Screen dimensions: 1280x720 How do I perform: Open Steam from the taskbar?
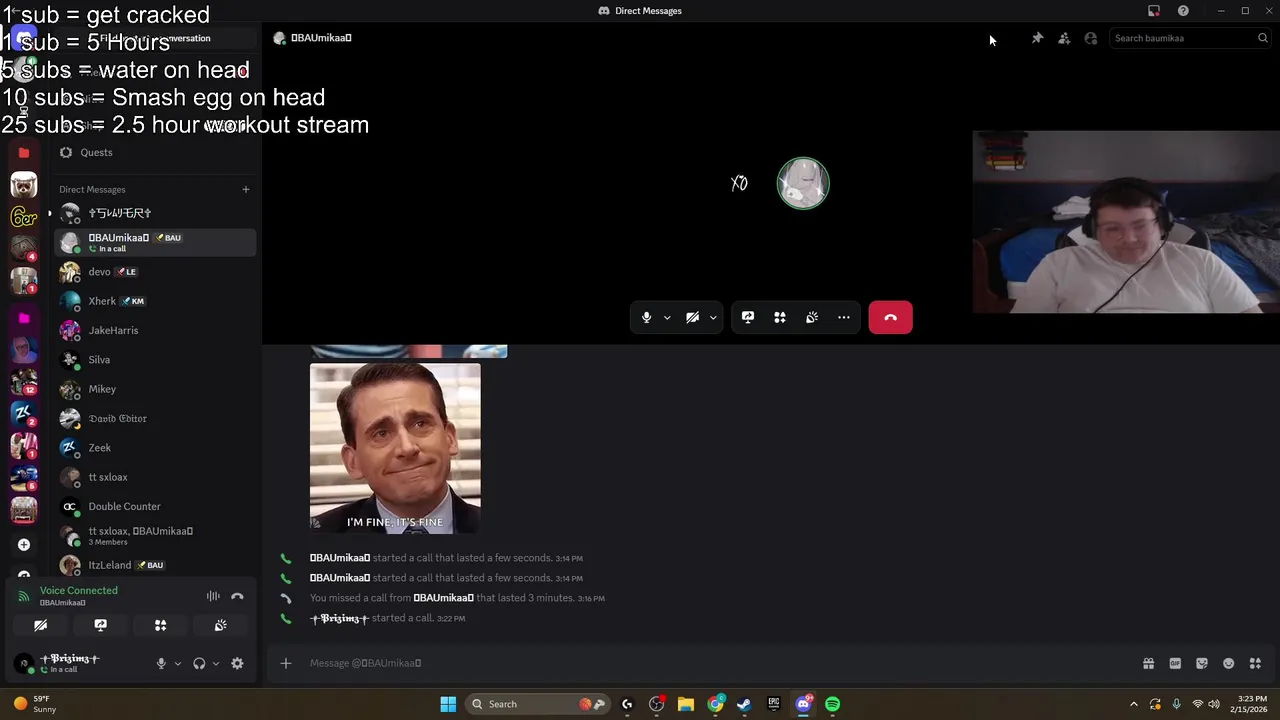[744, 704]
